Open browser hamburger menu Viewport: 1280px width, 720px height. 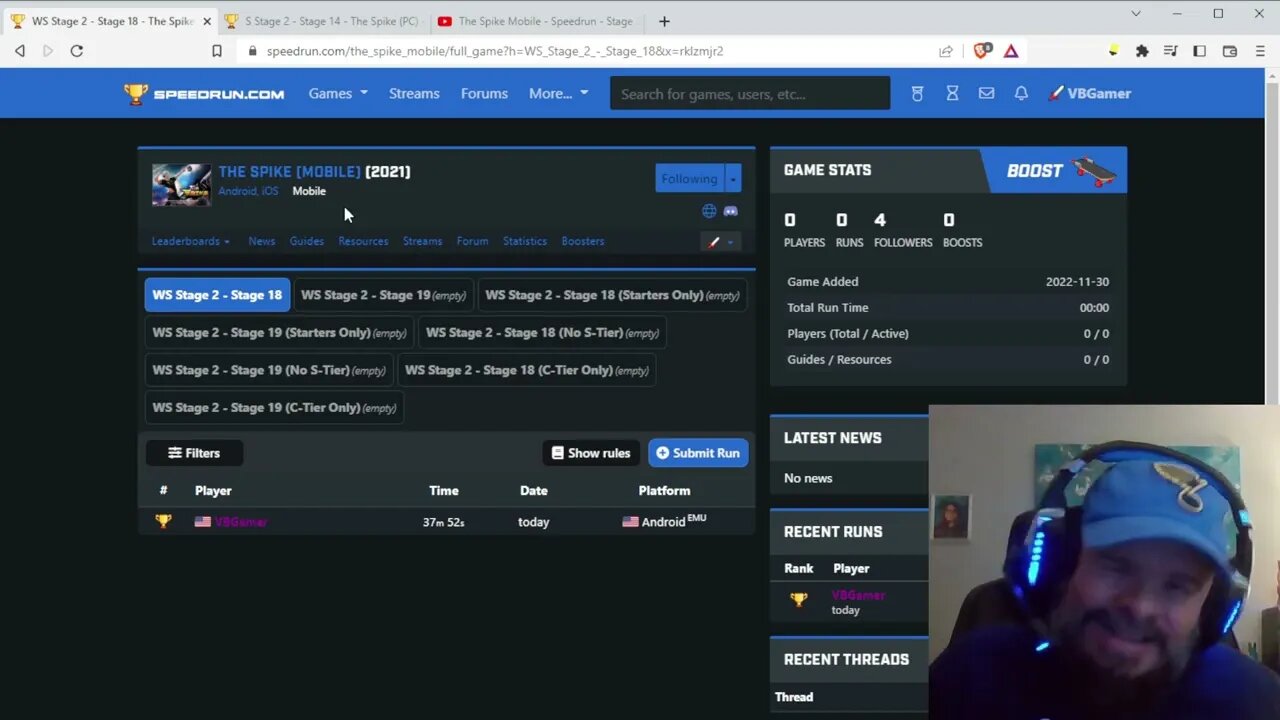[1259, 50]
